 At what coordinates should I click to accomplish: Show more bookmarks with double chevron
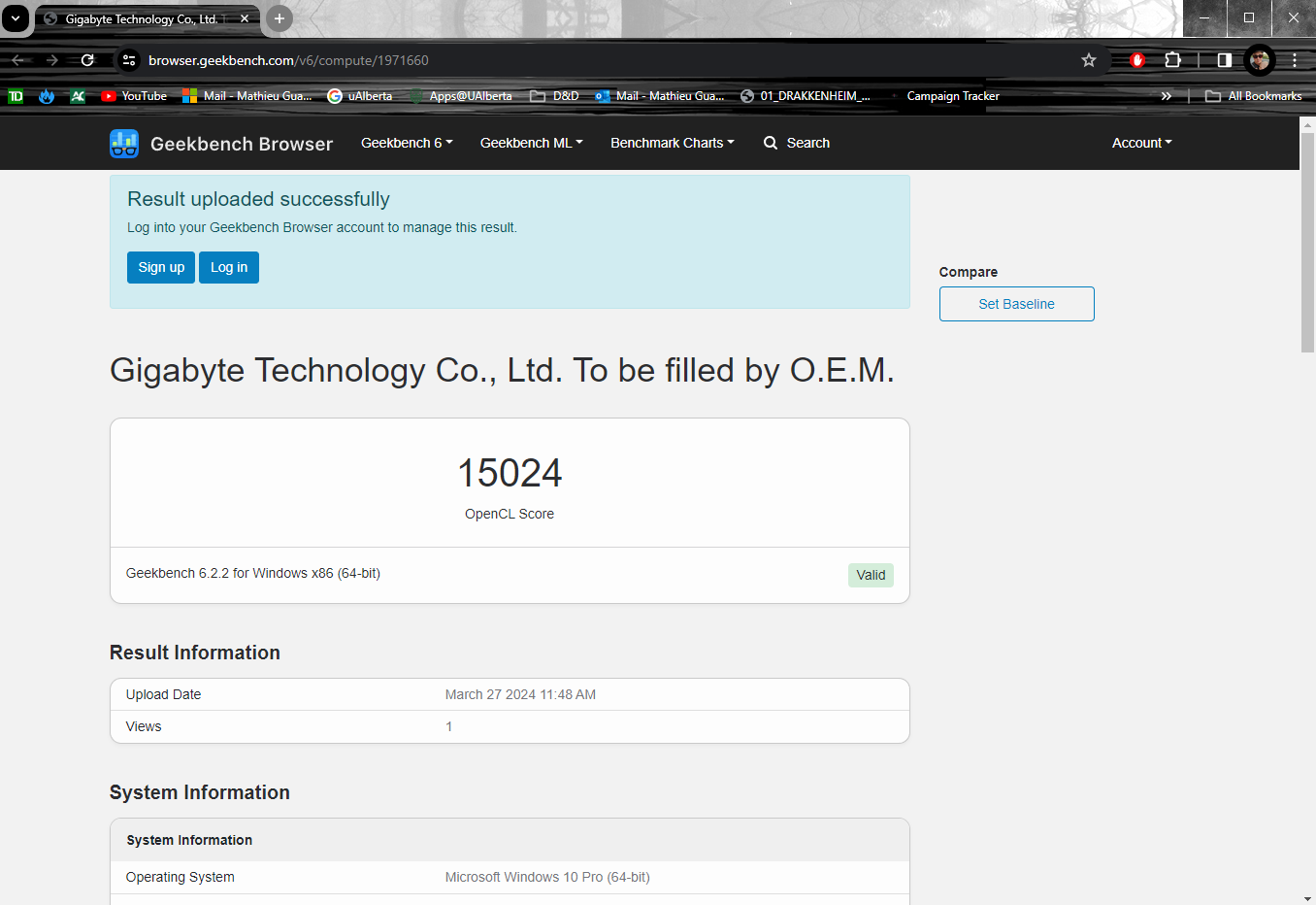tap(1166, 96)
